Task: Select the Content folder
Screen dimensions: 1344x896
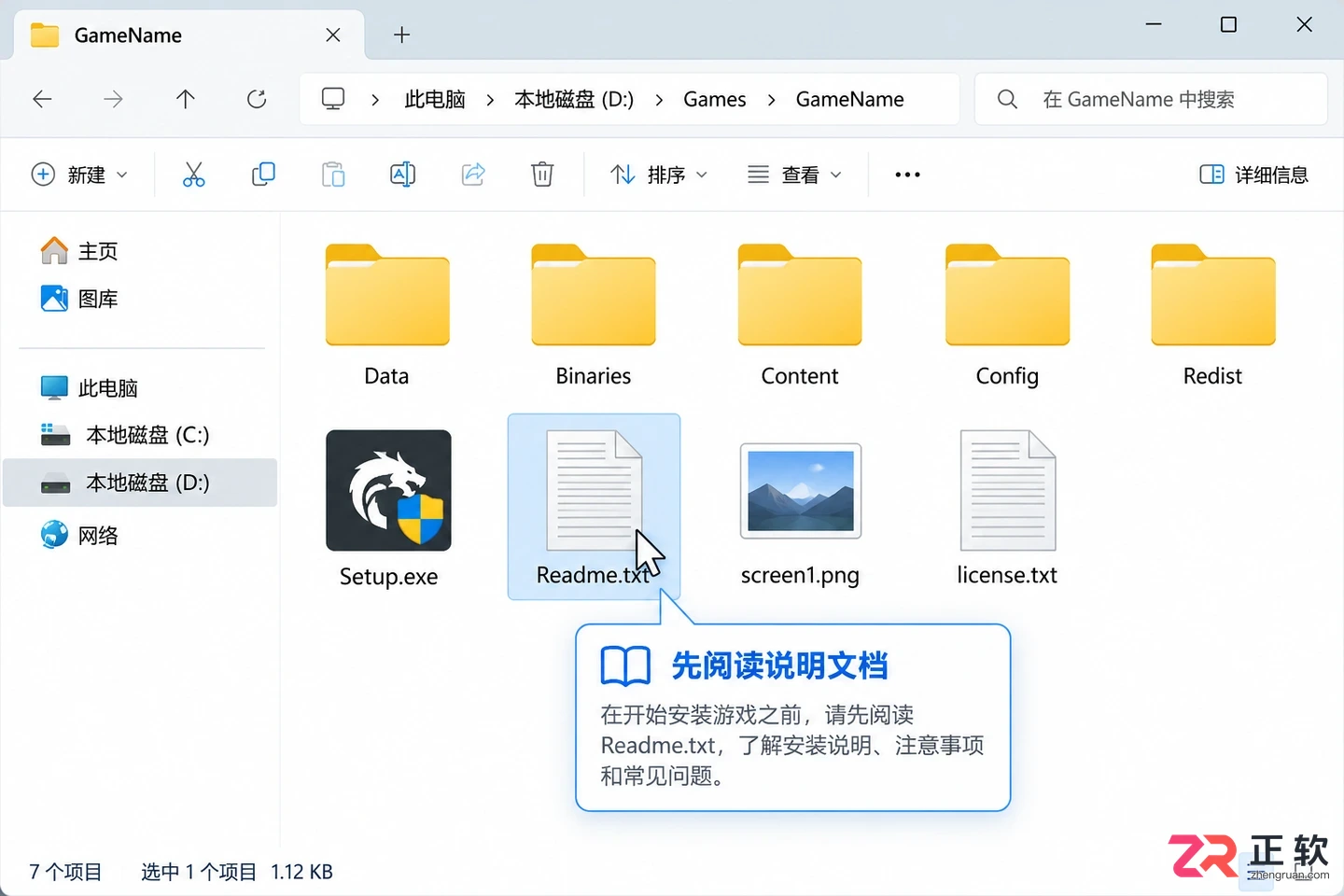Action: coord(800,315)
